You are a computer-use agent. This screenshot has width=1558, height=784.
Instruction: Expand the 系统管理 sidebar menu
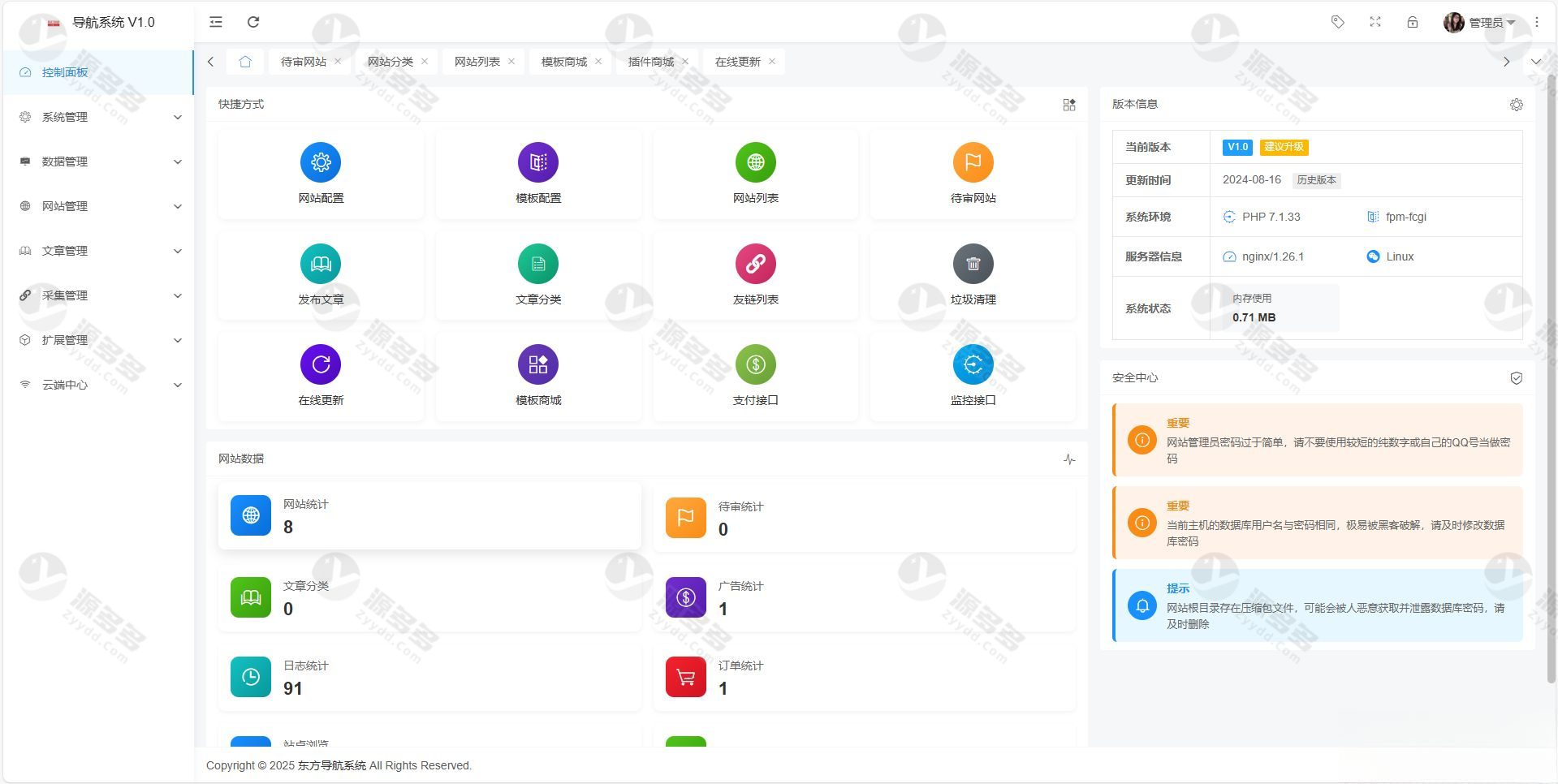98,117
